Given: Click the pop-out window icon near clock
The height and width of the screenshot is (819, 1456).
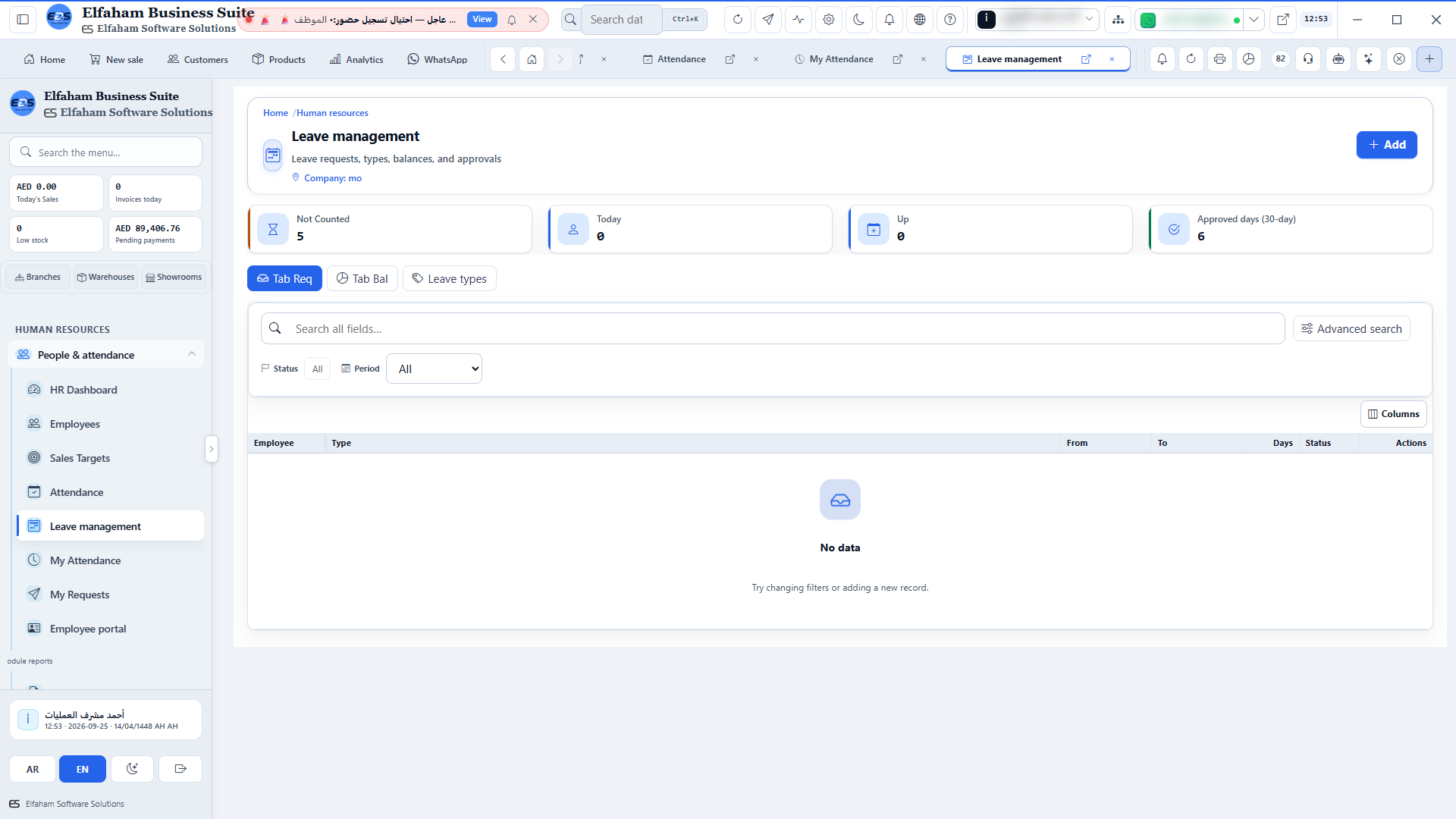Looking at the screenshot, I should click(x=1283, y=20).
